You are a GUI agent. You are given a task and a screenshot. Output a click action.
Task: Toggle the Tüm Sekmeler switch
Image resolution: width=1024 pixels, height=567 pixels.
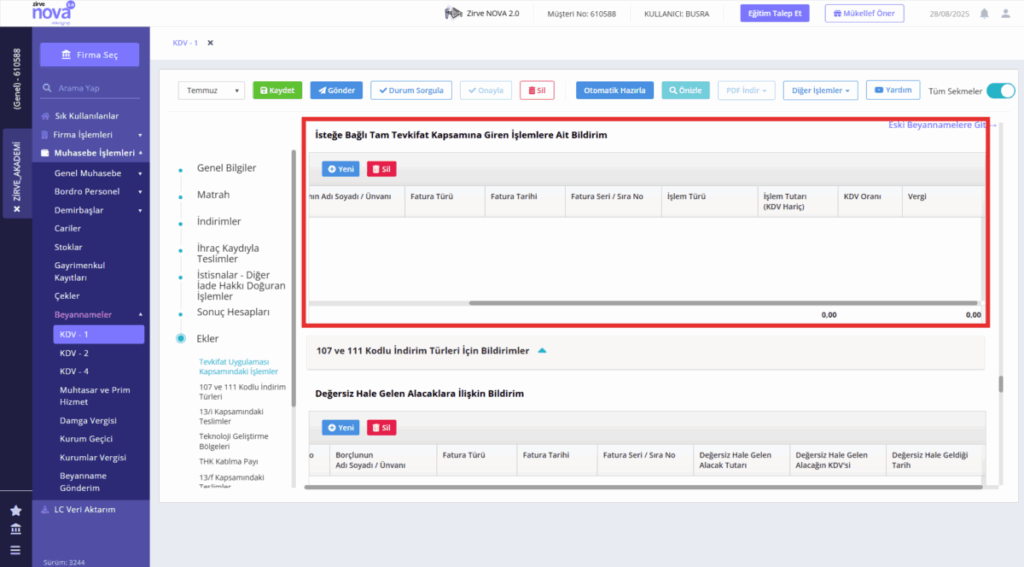1000,91
